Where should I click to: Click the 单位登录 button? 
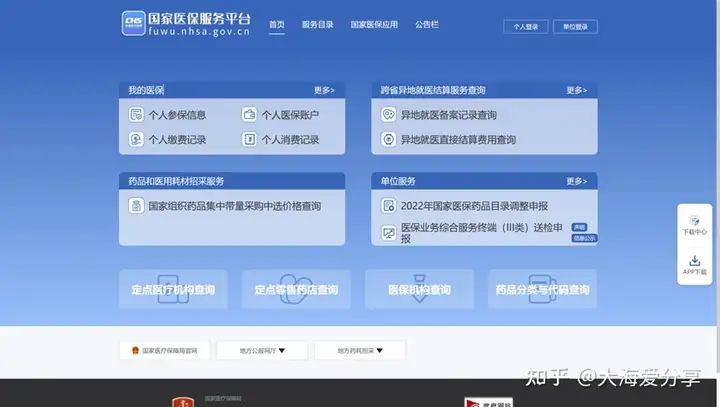click(x=575, y=27)
